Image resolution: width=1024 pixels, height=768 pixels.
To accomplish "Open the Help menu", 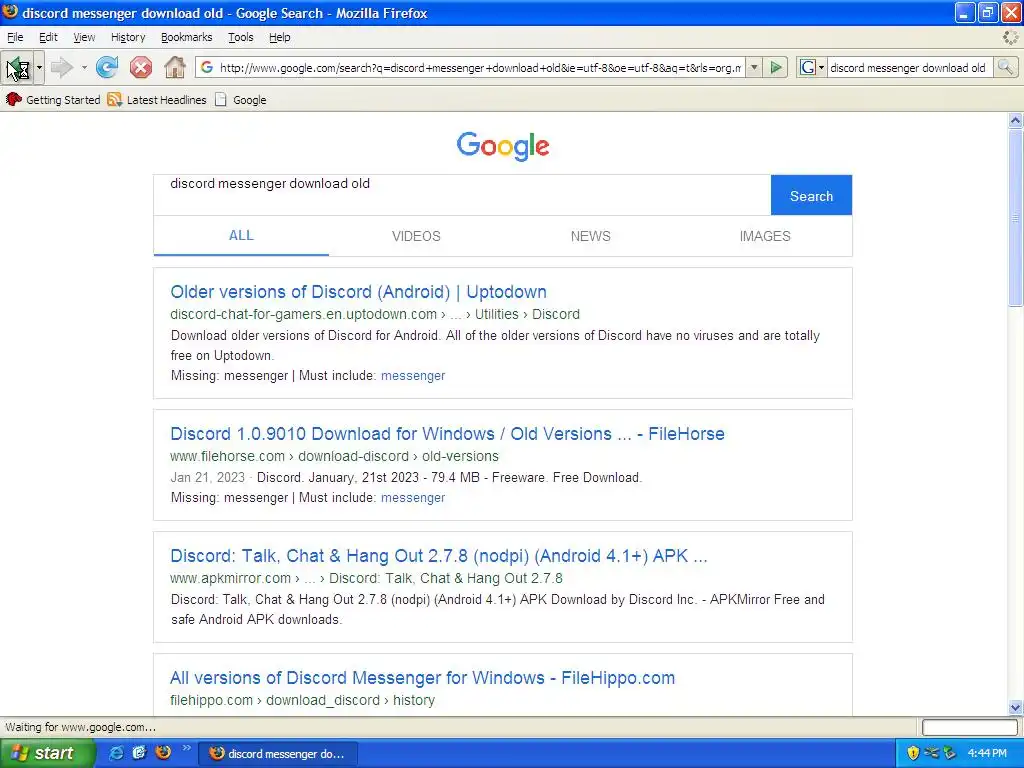I will click(x=280, y=37).
